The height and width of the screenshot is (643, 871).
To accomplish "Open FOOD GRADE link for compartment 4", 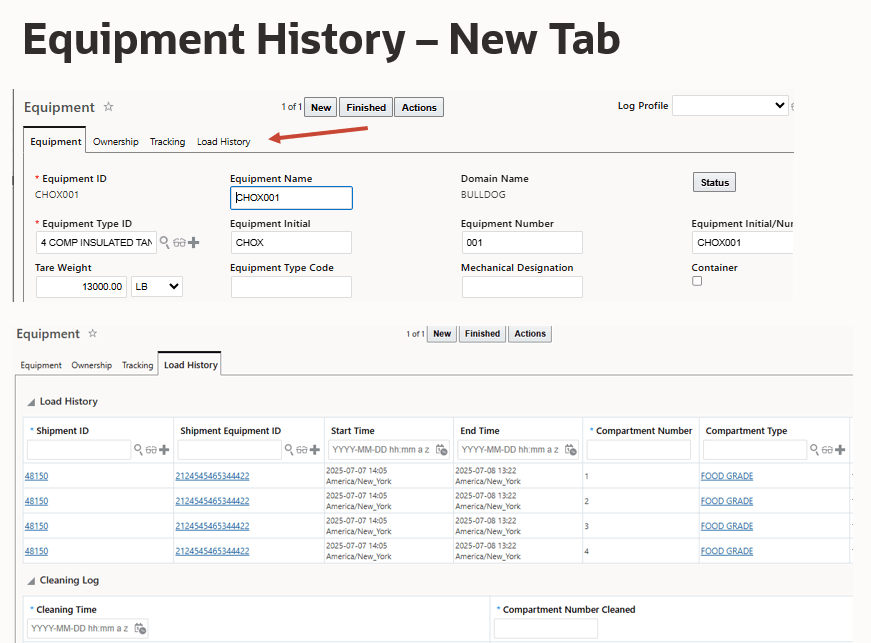I will point(727,551).
